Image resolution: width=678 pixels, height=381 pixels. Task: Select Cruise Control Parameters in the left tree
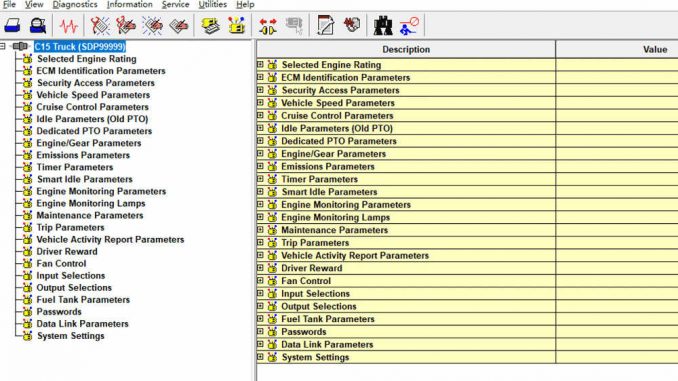click(92, 107)
